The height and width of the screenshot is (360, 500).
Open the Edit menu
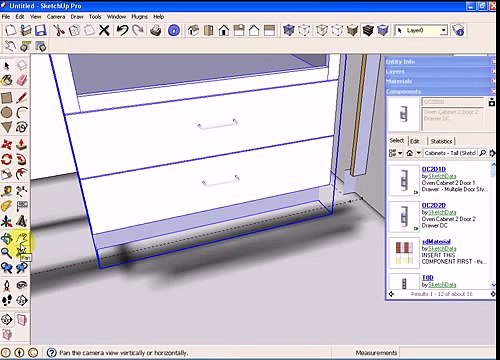click(20, 17)
